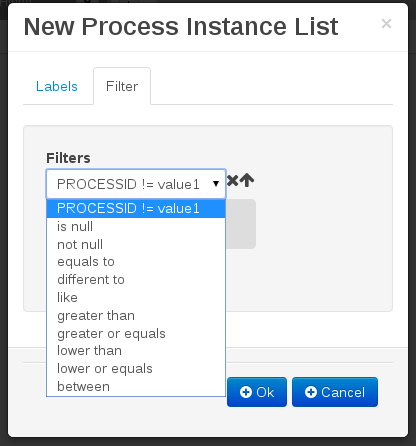Image resolution: width=416 pixels, height=446 pixels.
Task: Pick "different to" from the list
Action: point(136,280)
